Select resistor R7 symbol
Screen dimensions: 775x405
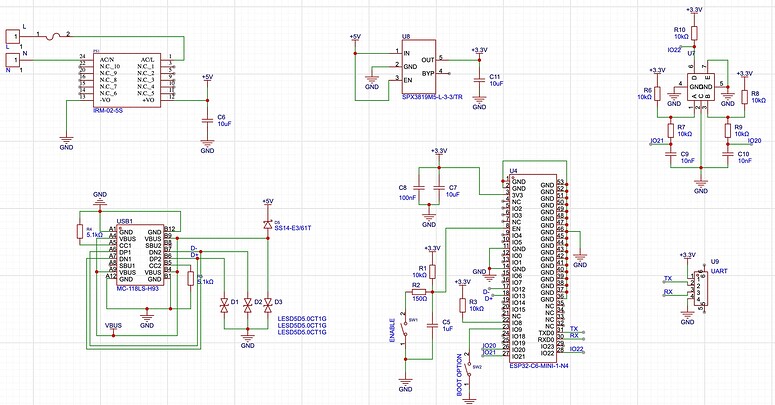point(671,131)
